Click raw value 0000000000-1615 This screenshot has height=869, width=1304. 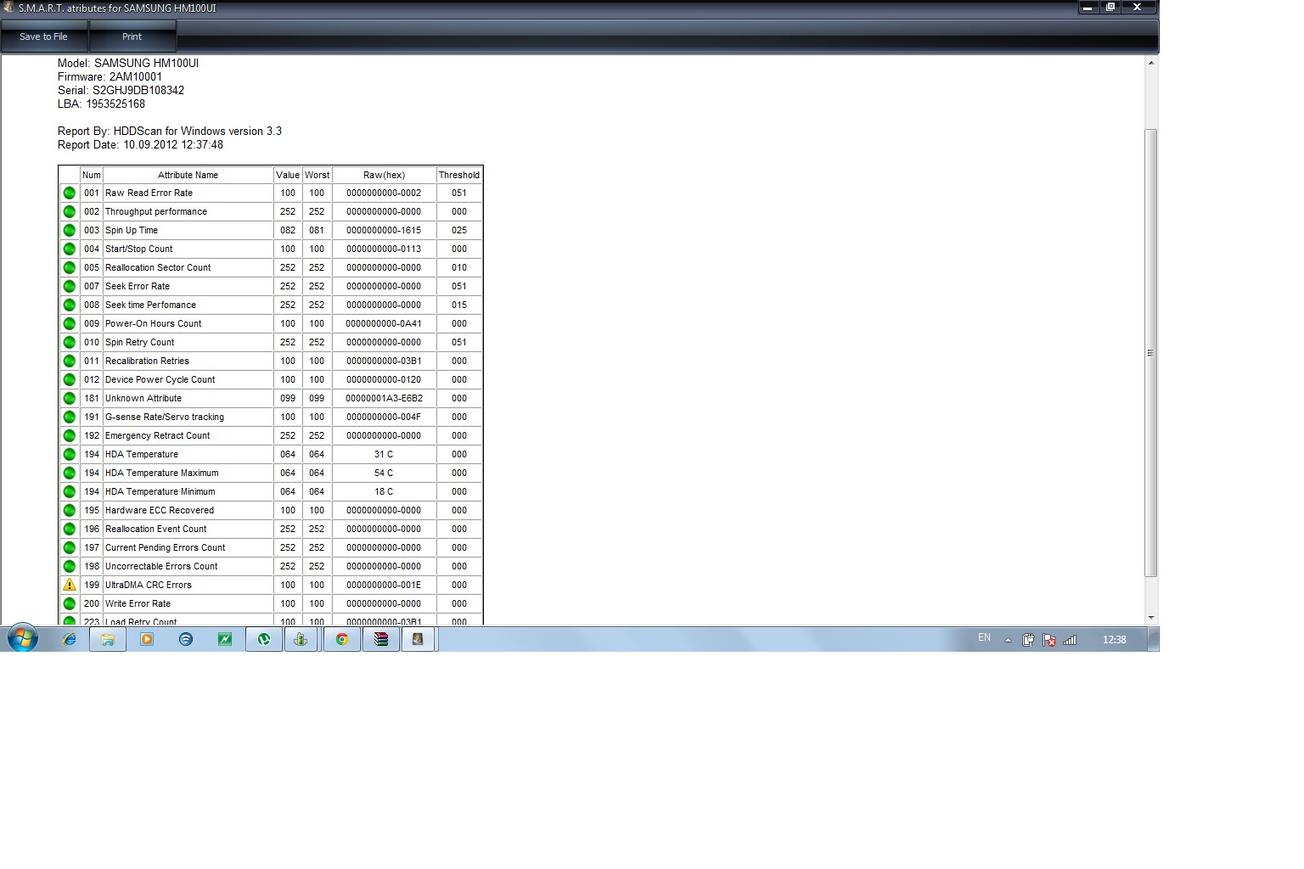[x=384, y=230]
